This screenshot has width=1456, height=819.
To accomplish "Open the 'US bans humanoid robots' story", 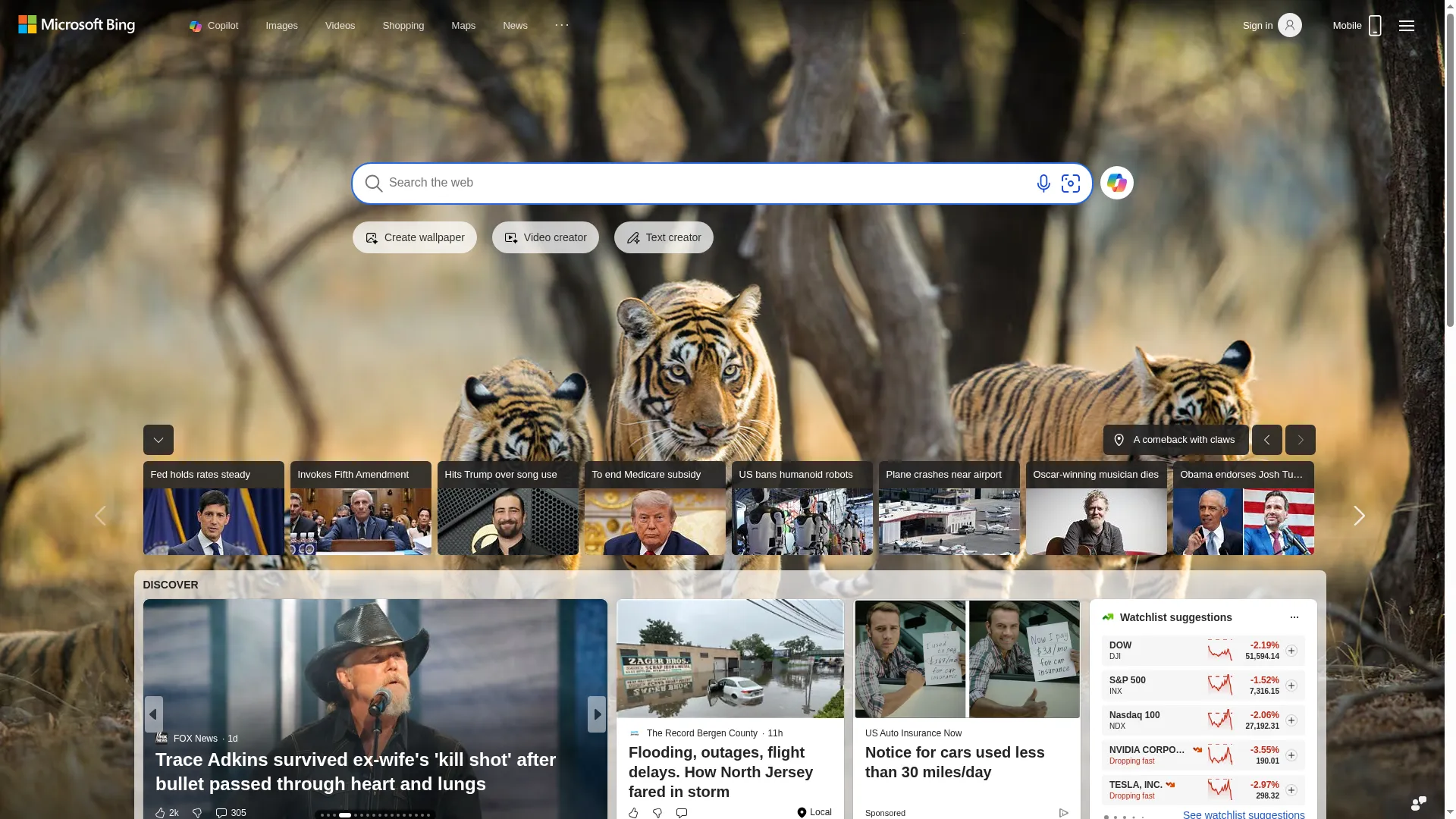I will pos(802,508).
